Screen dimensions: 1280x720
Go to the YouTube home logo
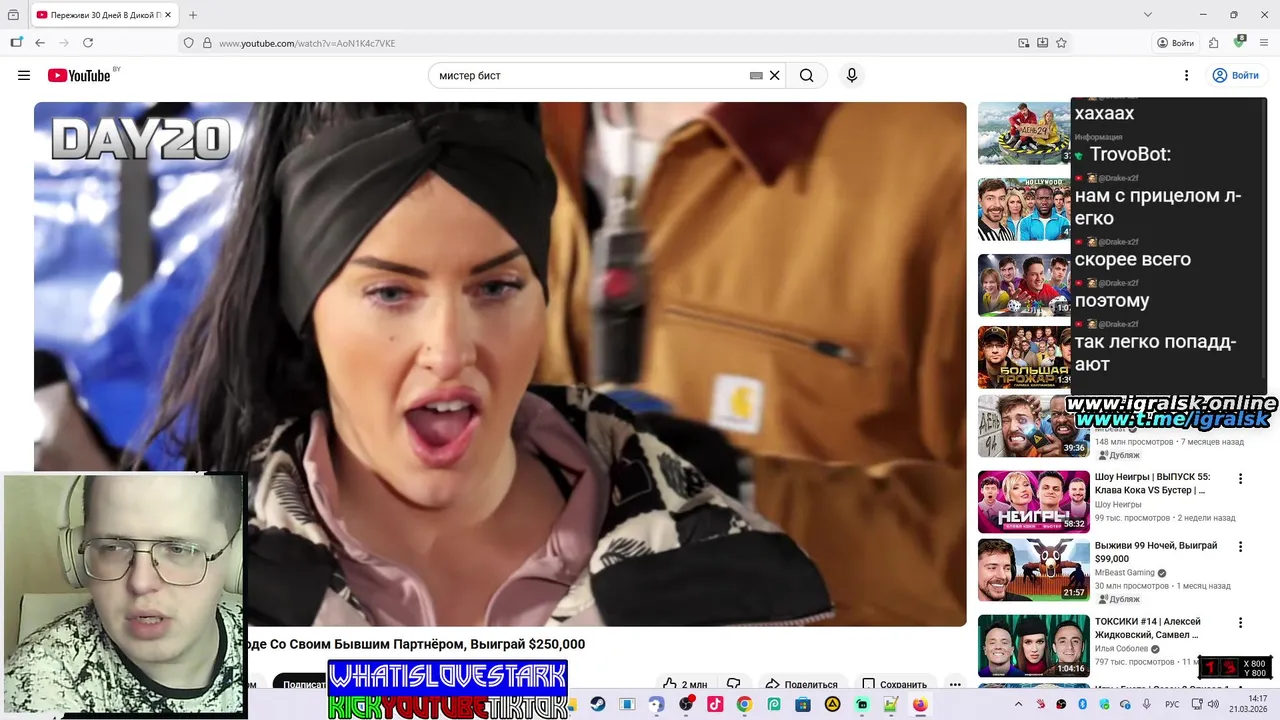click(79, 76)
